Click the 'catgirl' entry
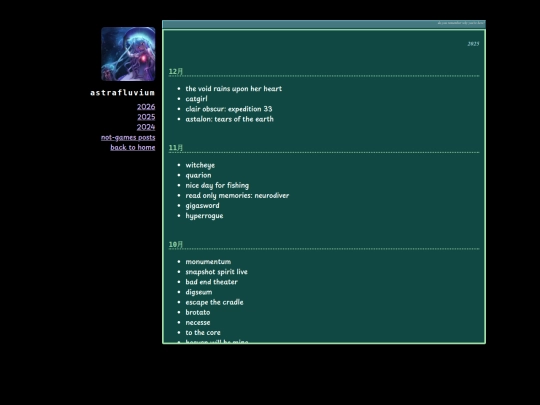Viewport: 540px width, 405px height. pos(196,99)
